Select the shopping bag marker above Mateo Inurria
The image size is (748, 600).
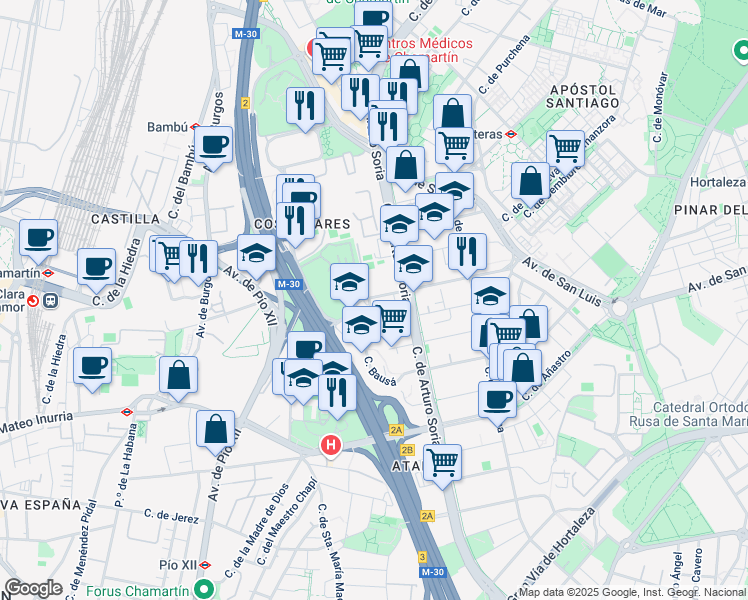[178, 376]
